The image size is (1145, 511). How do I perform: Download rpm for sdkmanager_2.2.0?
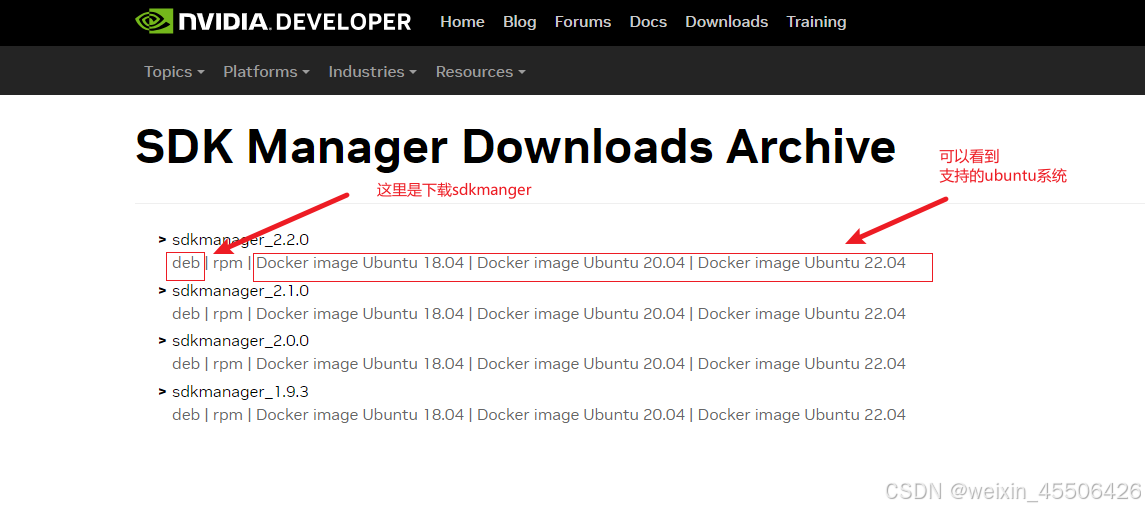click(x=228, y=263)
